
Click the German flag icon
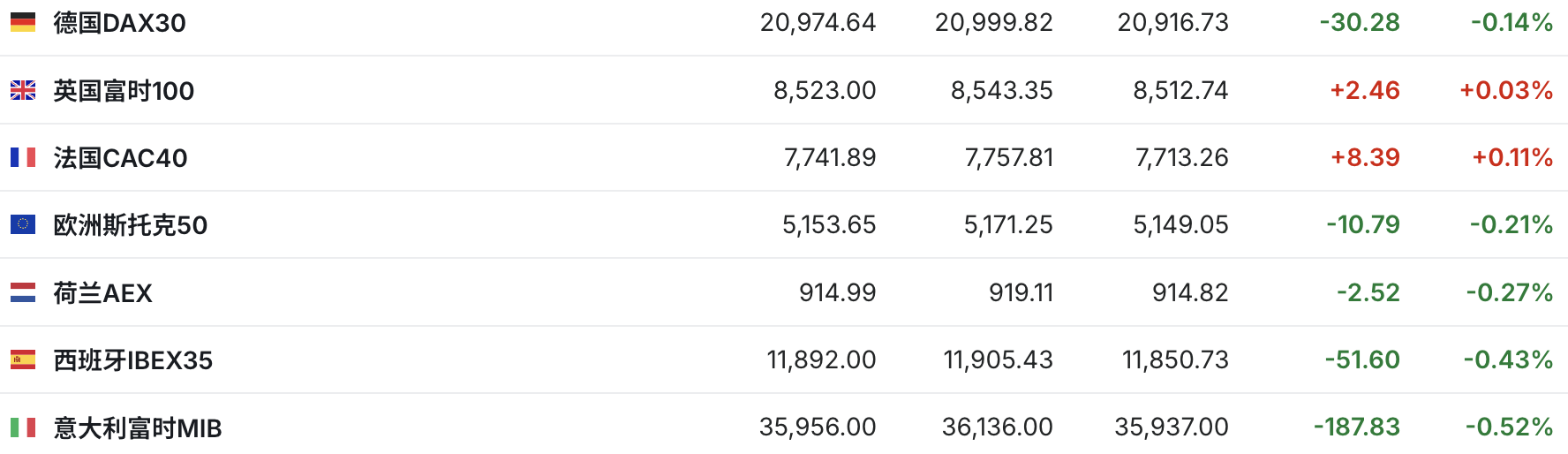click(23, 22)
